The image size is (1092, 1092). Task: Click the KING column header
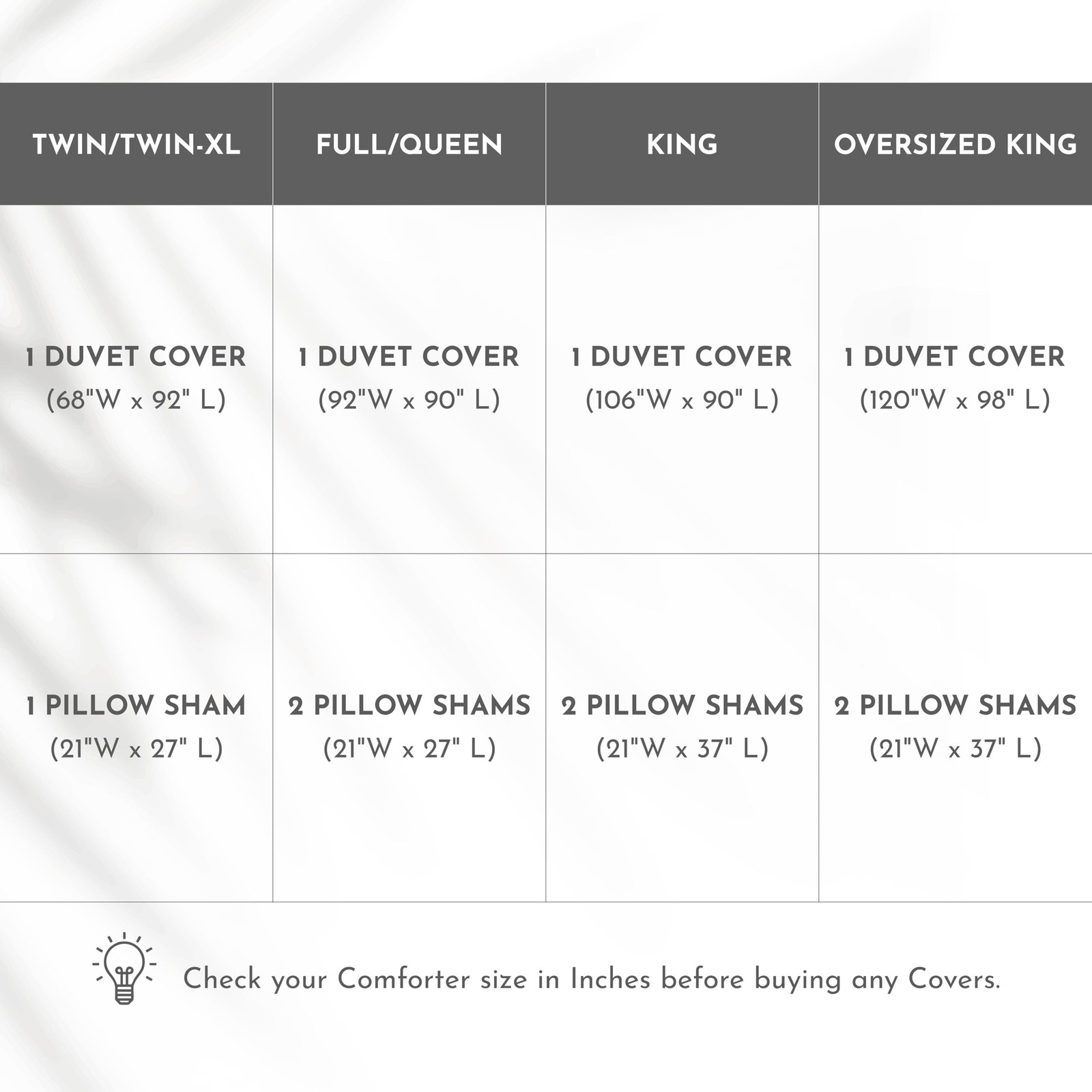click(682, 145)
